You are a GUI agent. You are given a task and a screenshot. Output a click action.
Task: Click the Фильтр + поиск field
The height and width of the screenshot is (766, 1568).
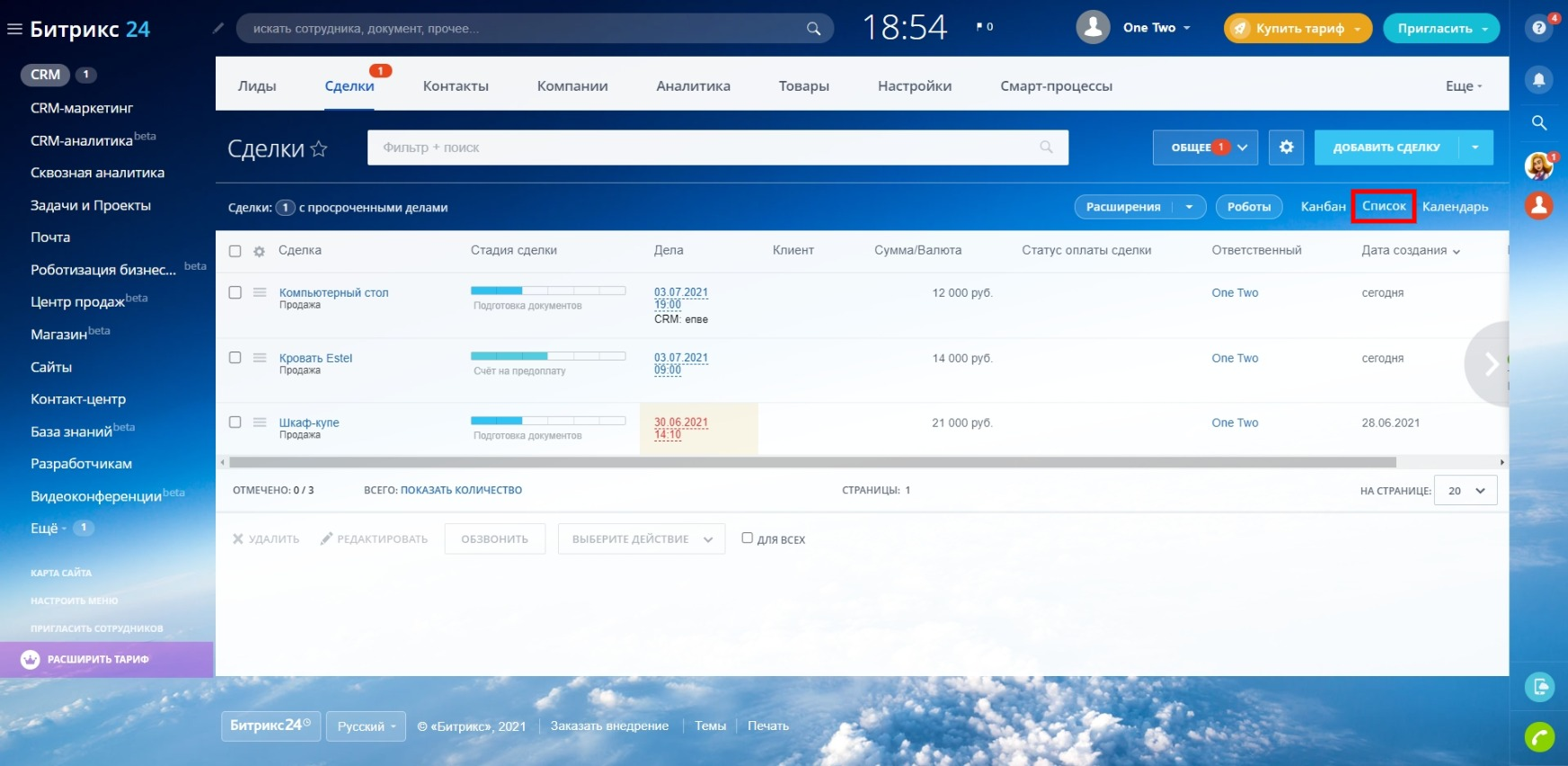tap(717, 147)
